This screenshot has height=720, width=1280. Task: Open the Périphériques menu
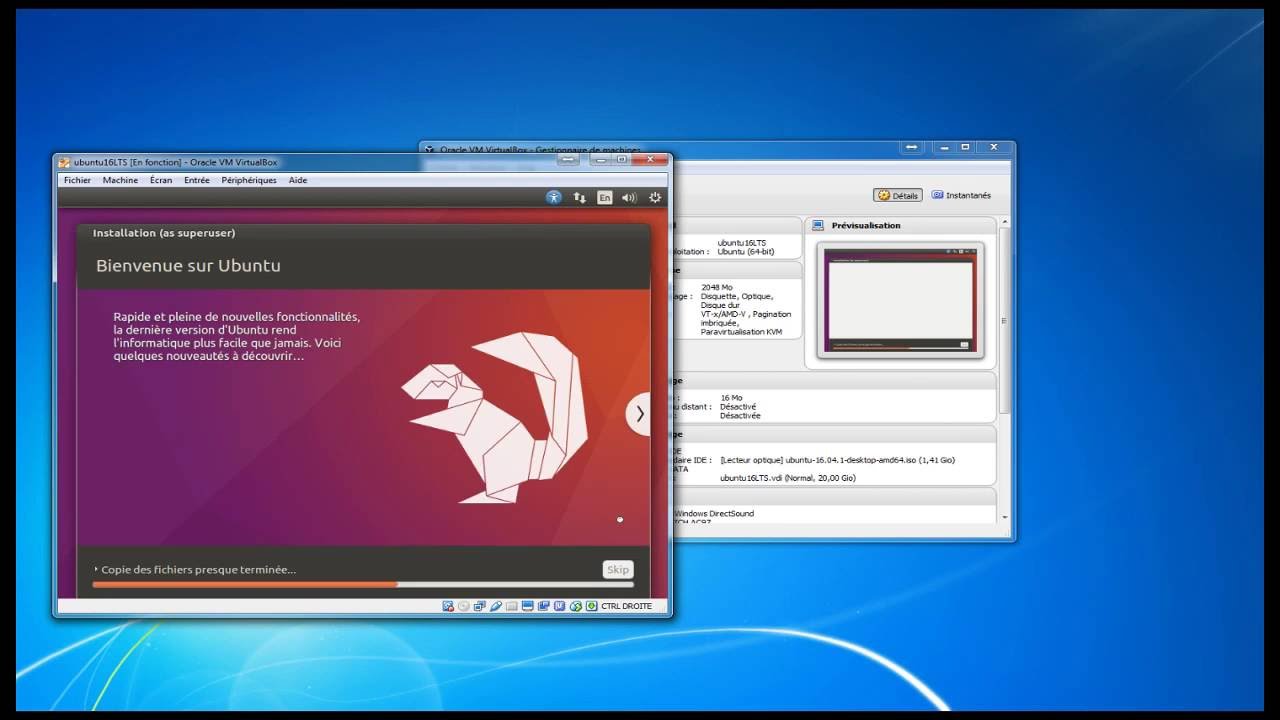249,180
